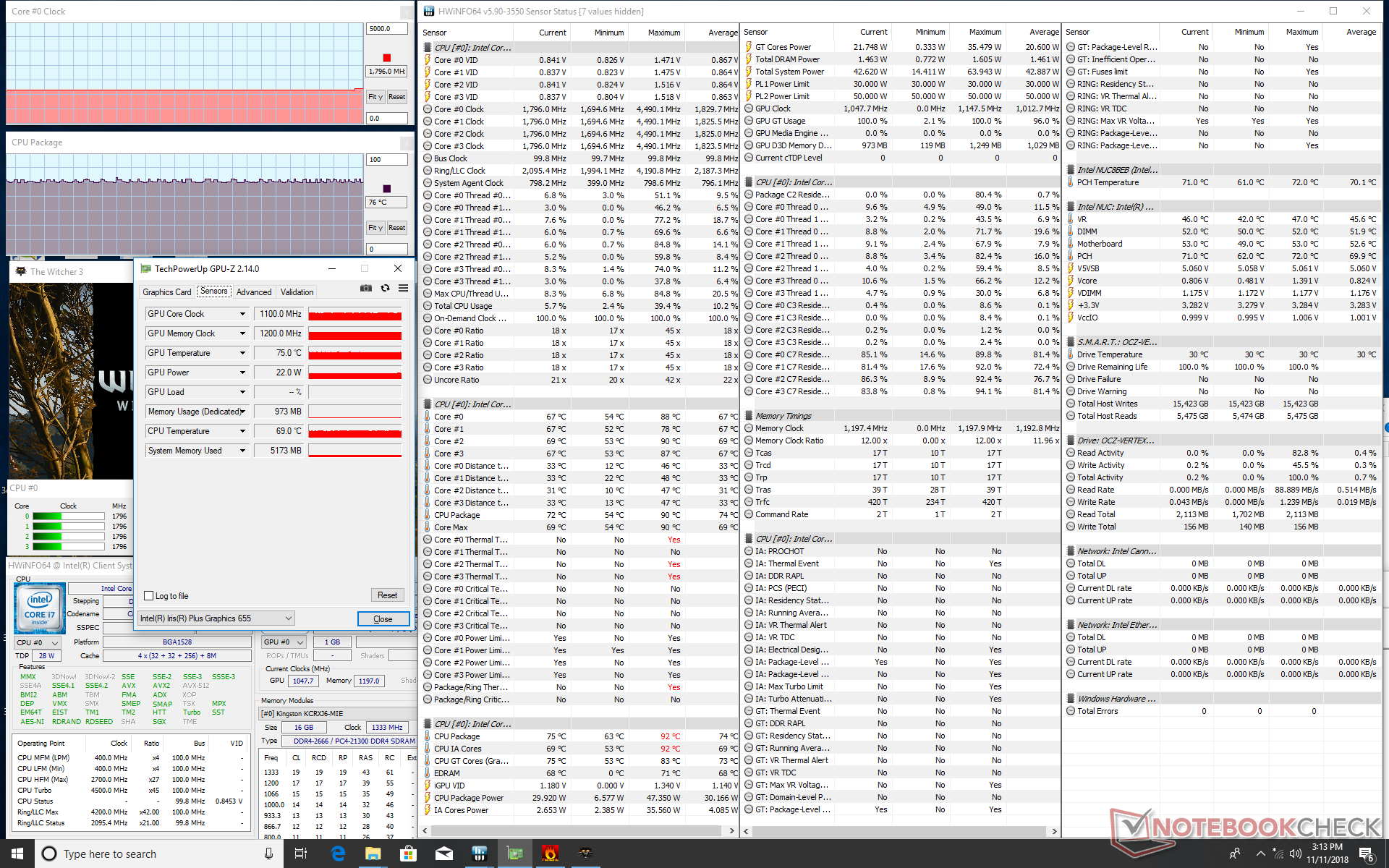Take a GPU-Z screenshot with the camera icon
1389x868 pixels.
[366, 288]
